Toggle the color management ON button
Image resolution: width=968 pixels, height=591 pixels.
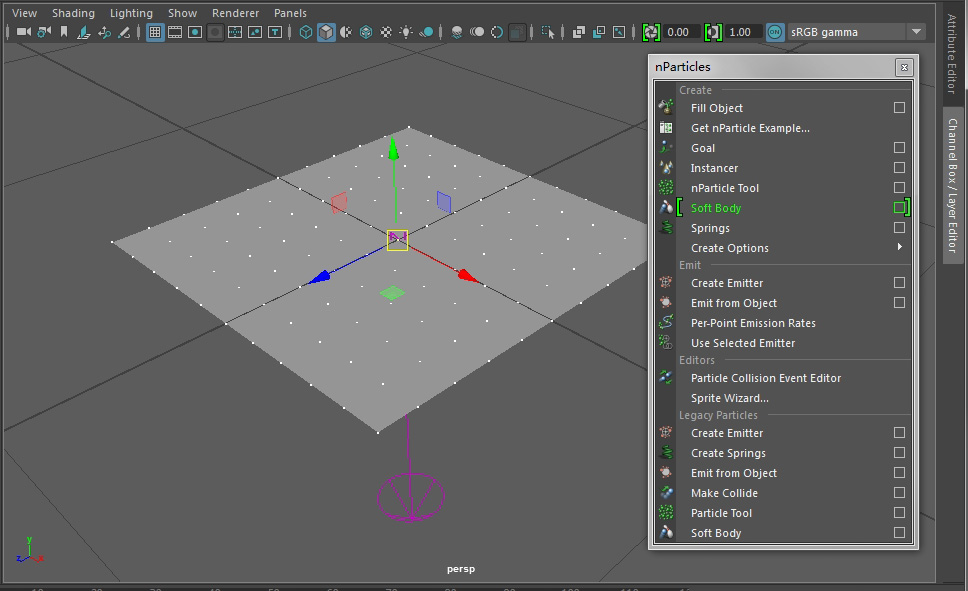point(774,32)
